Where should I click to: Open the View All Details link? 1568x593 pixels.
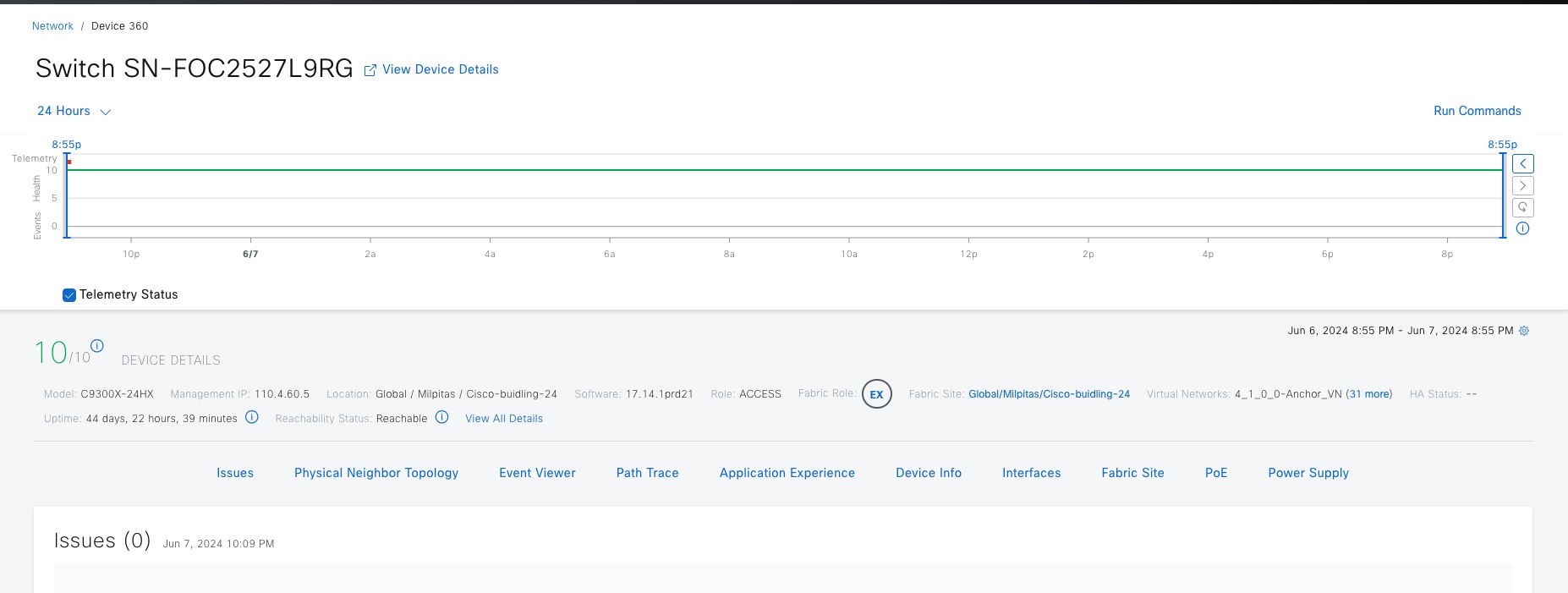pos(504,419)
